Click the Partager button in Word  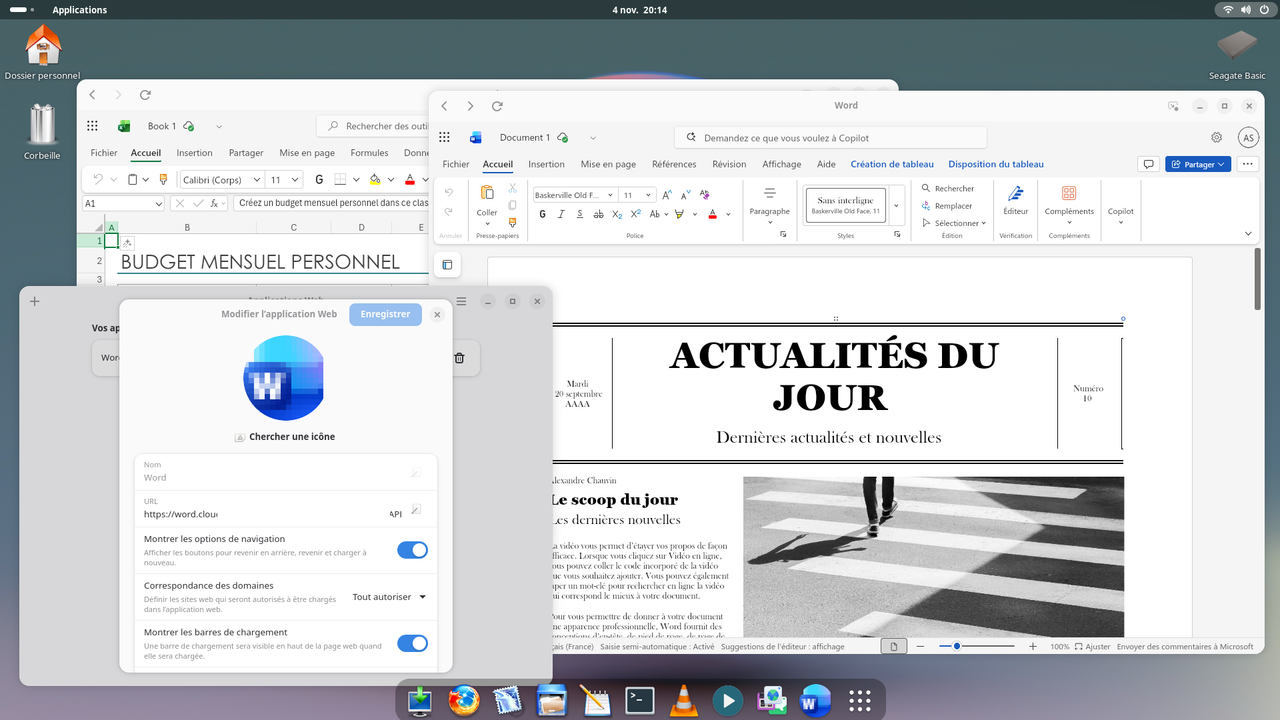tap(1197, 163)
